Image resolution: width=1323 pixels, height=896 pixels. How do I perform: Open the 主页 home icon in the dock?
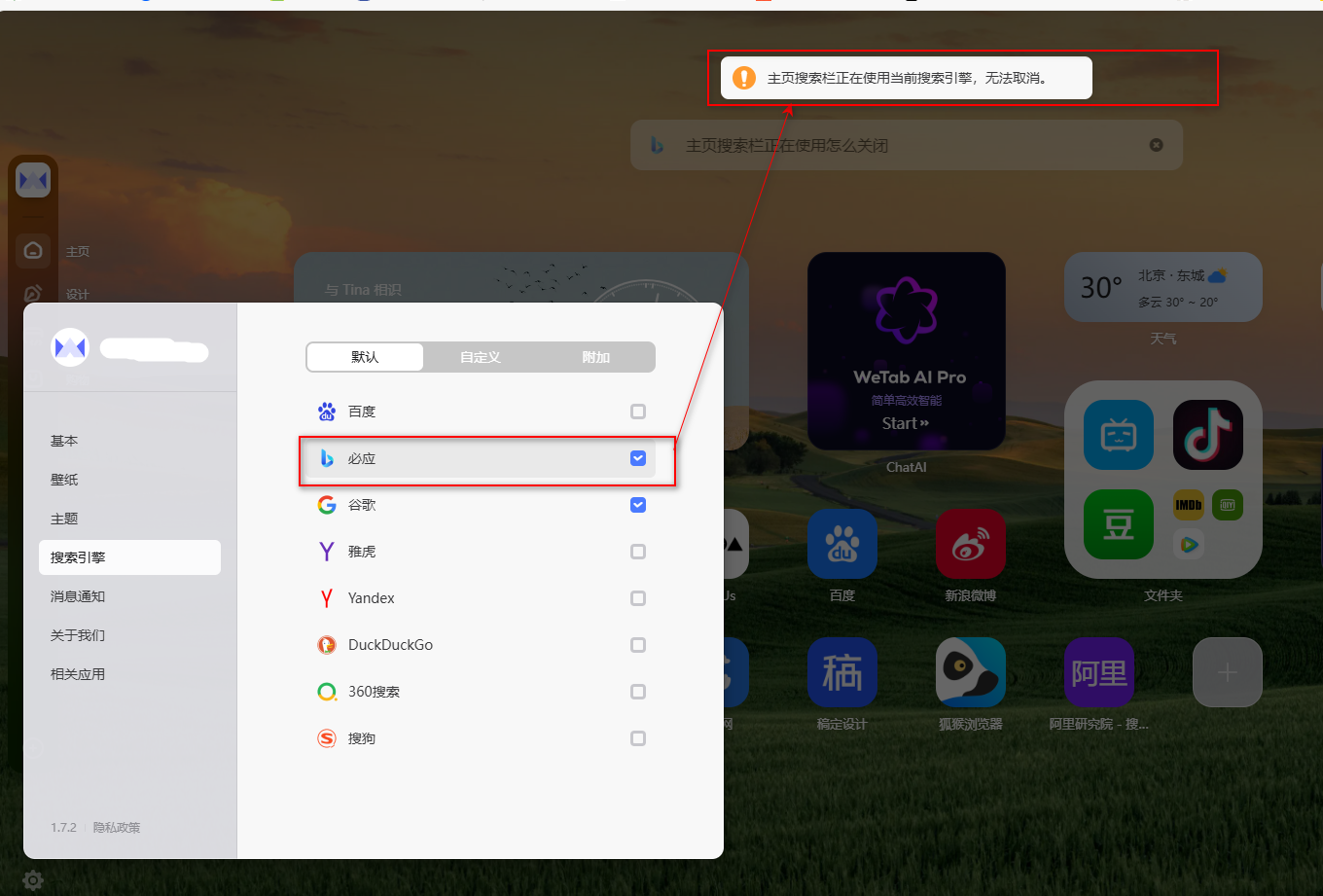(x=33, y=250)
